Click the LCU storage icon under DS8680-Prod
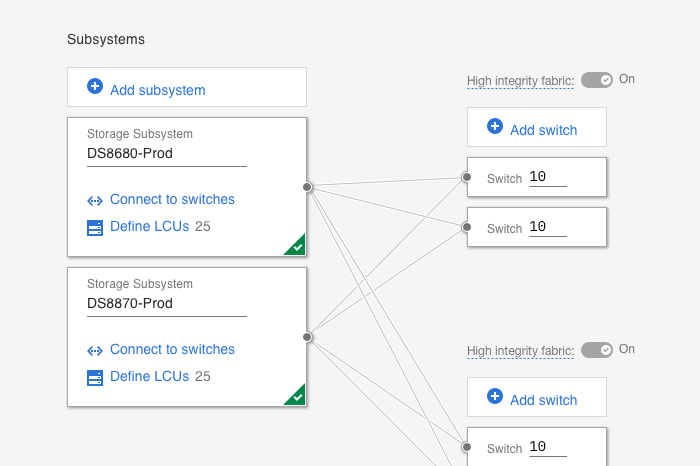This screenshot has width=700, height=466. (x=95, y=228)
